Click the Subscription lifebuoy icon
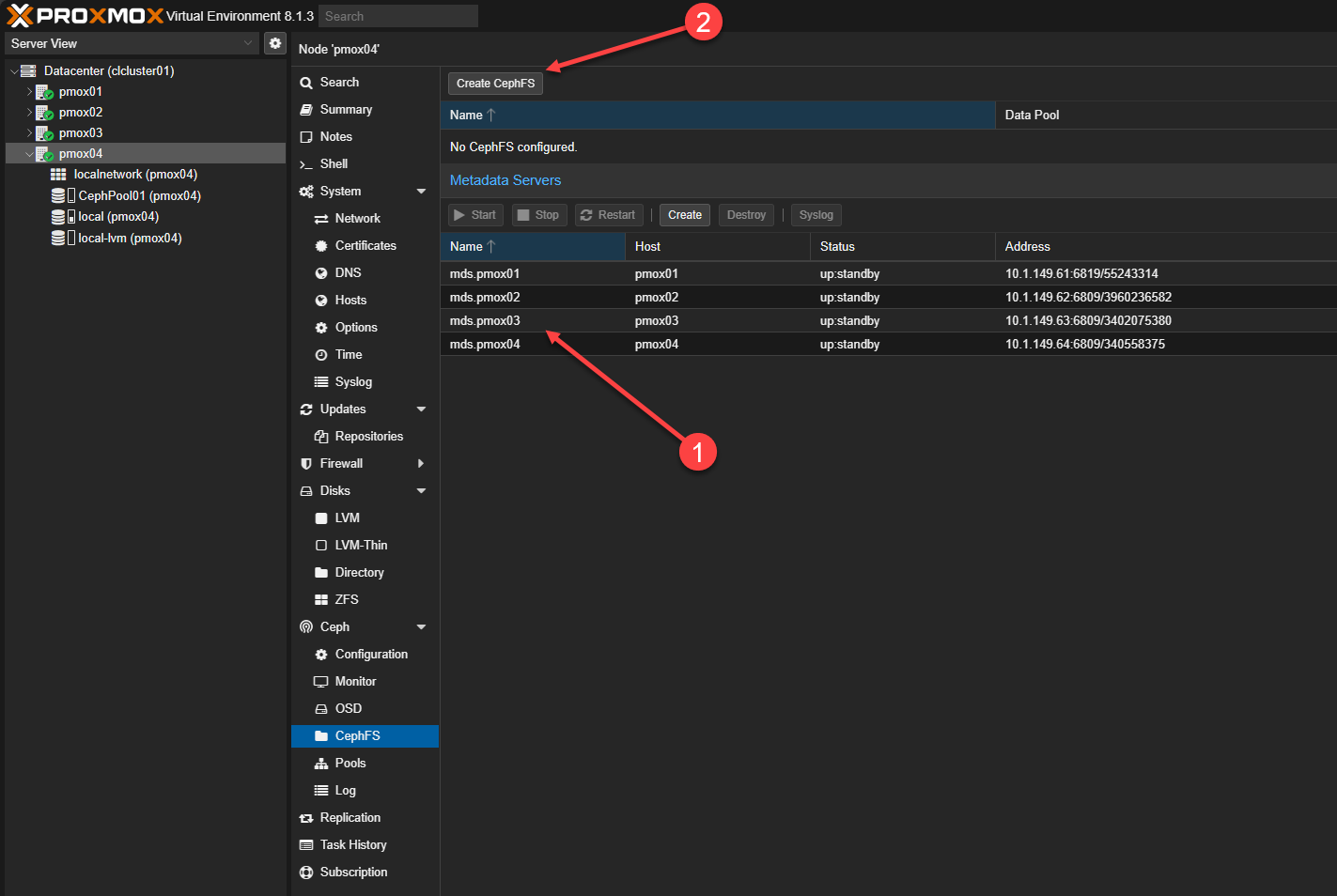The height and width of the screenshot is (896, 1337). [x=306, y=873]
